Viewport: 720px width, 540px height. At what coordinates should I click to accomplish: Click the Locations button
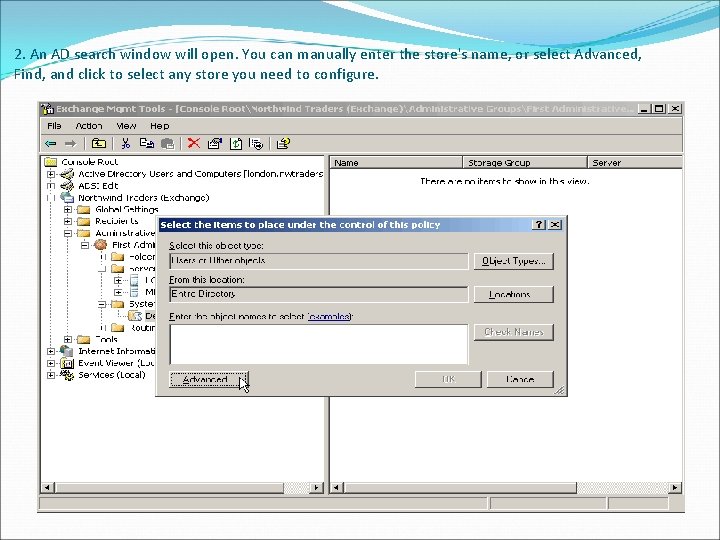click(513, 294)
